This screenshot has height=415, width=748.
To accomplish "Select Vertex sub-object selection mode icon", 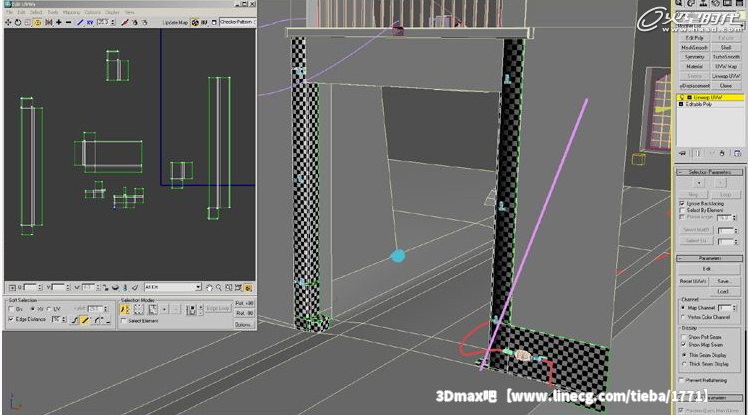I will pyautogui.click(x=125, y=309).
